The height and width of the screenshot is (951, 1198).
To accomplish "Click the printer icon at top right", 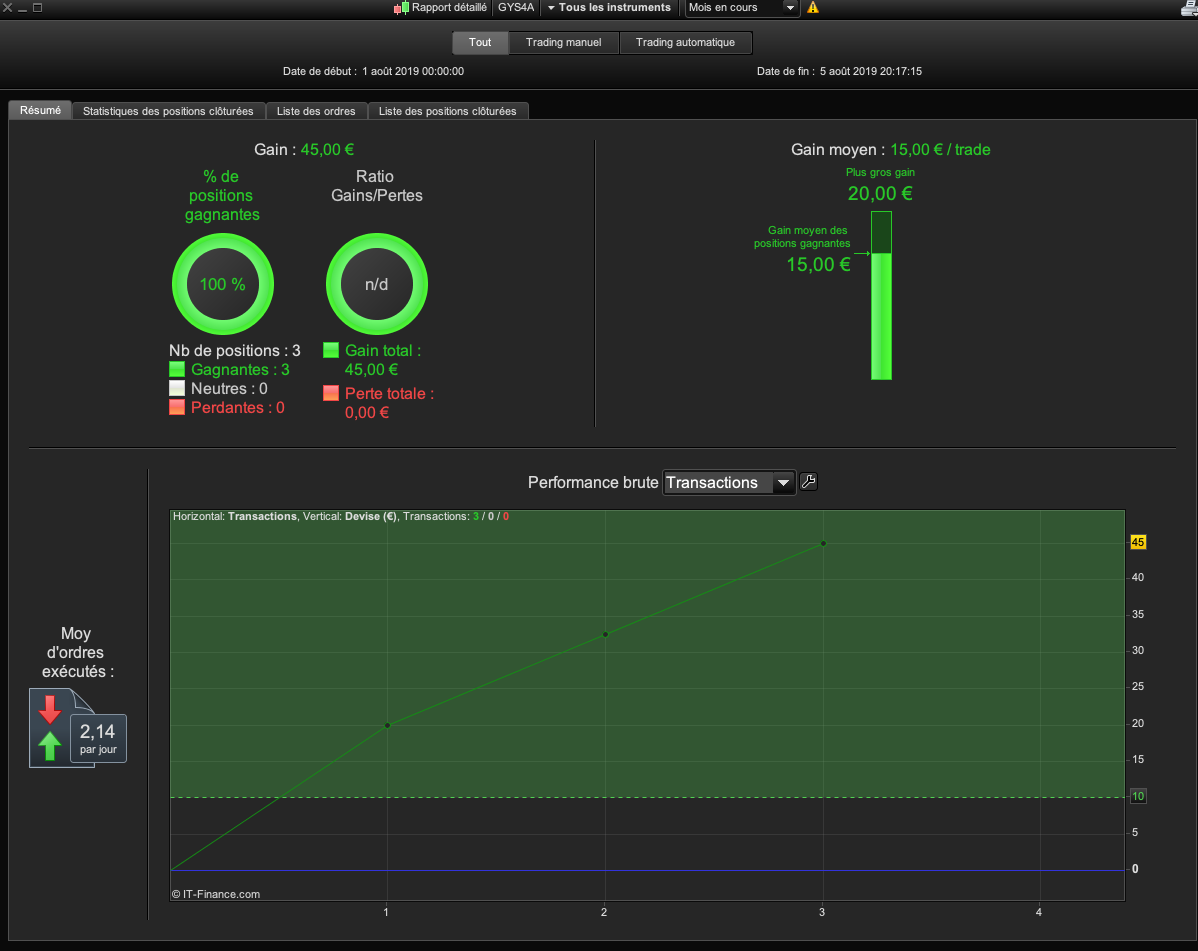I will [x=1188, y=9].
